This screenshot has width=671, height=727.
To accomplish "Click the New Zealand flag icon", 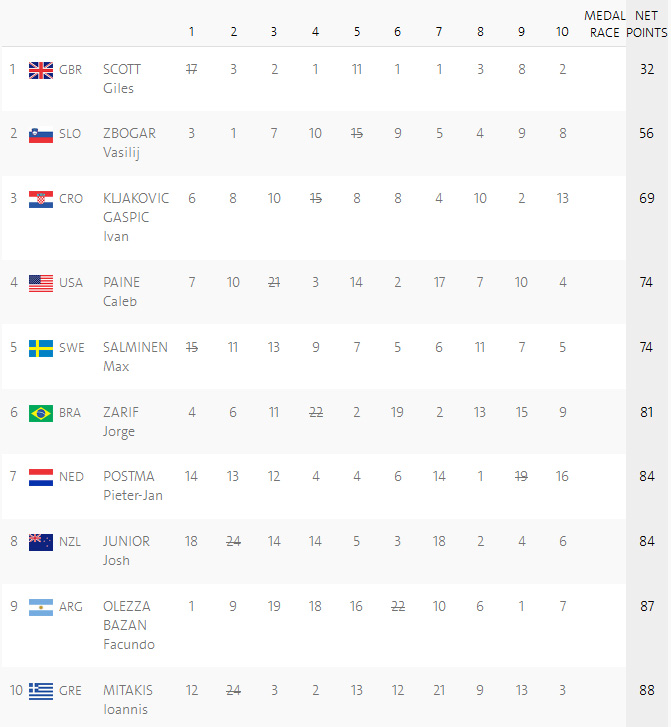I will 40,542.
